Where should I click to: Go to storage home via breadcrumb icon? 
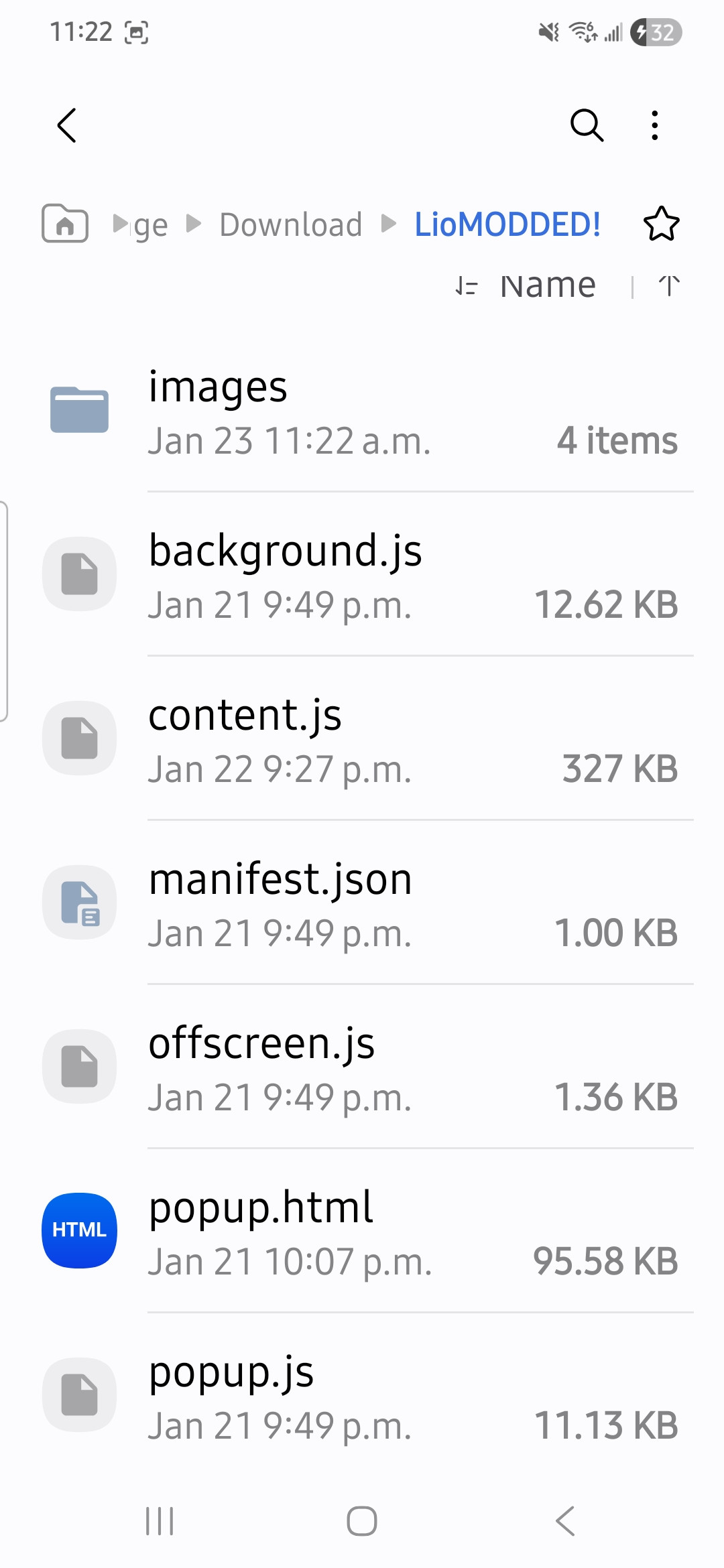point(65,223)
